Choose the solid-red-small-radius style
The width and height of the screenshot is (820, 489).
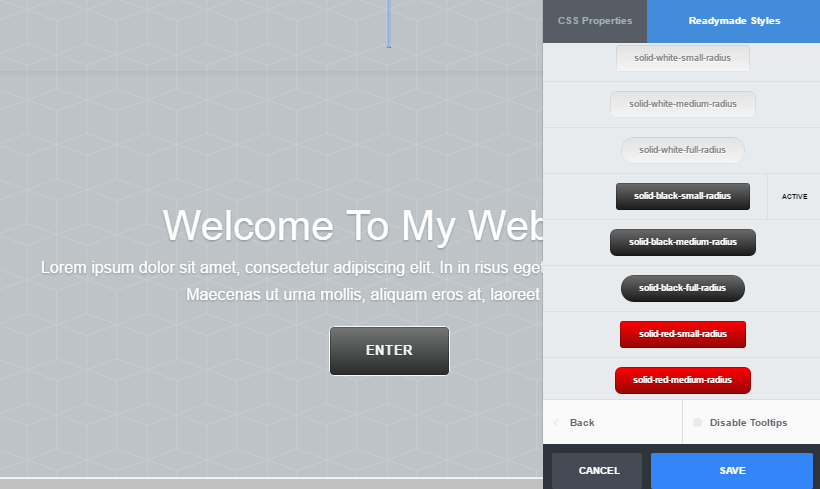[x=682, y=334]
